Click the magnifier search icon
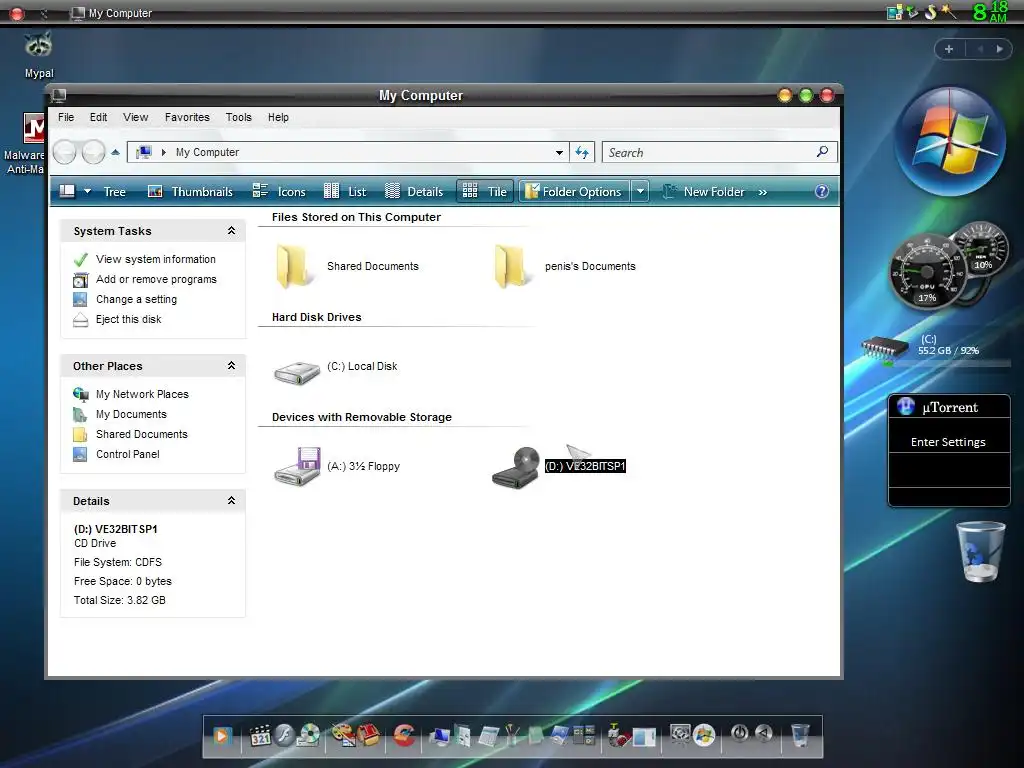 [x=822, y=152]
